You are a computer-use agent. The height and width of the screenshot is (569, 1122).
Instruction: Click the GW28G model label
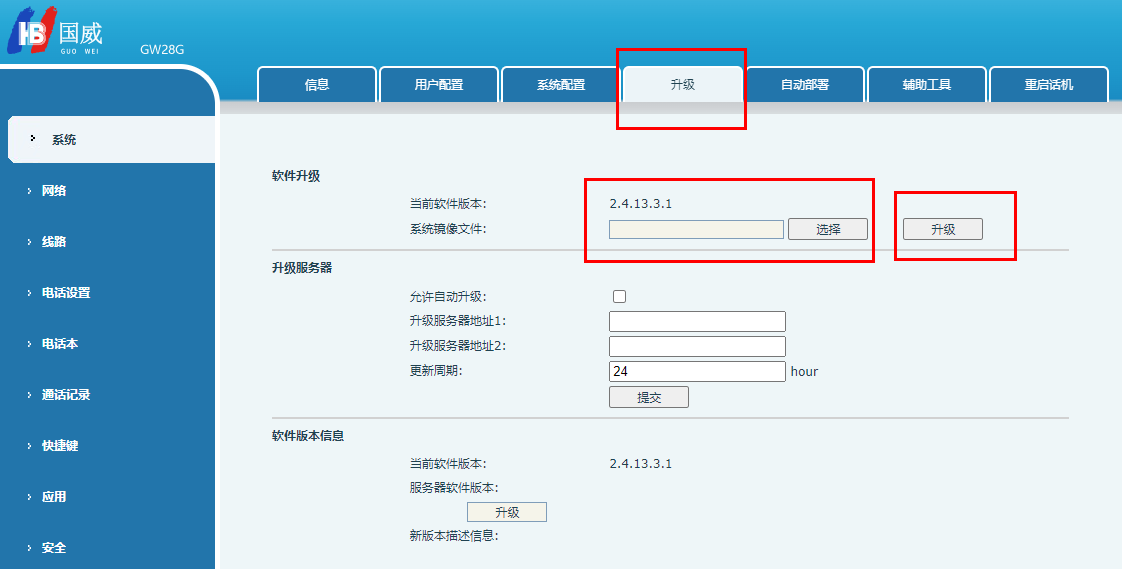point(162,50)
